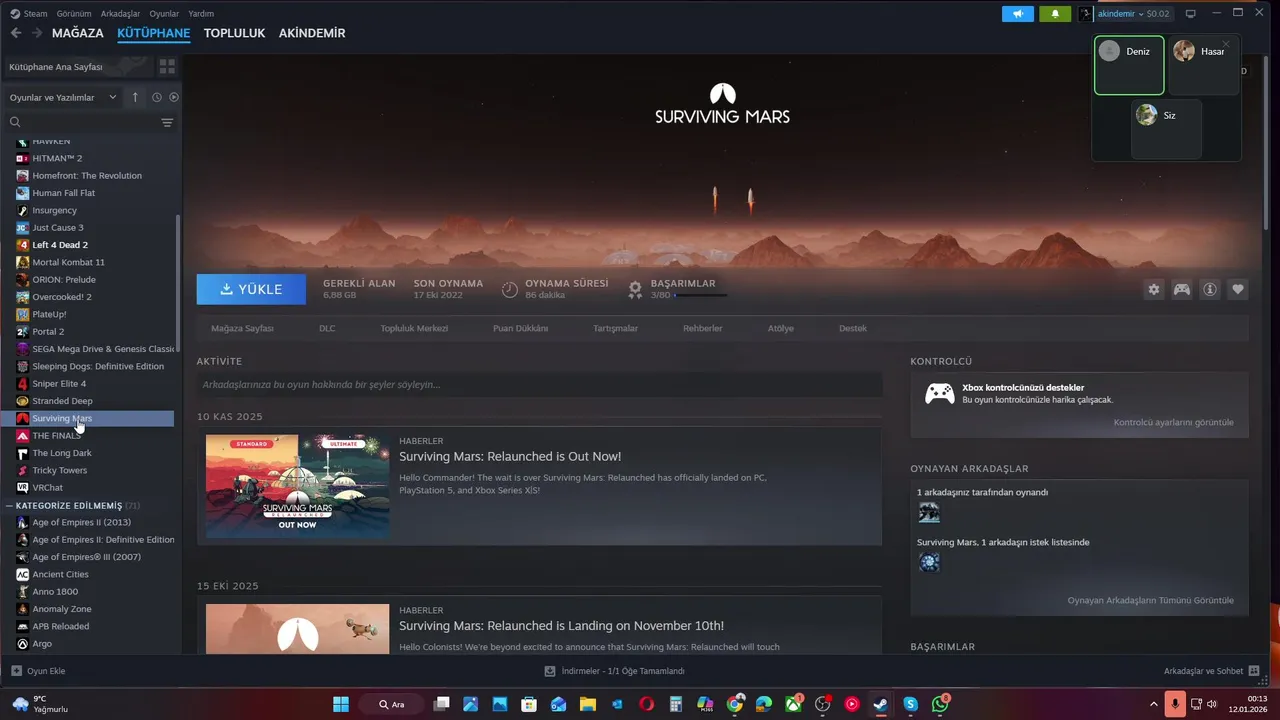Viewport: 1280px width, 720px height.
Task: Open the Windows Start button
Action: [341, 704]
